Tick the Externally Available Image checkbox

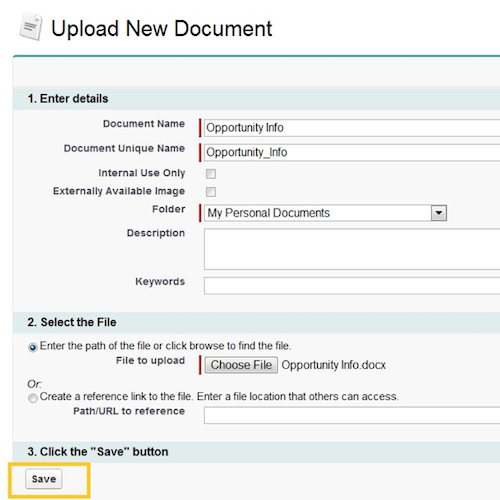coord(211,192)
